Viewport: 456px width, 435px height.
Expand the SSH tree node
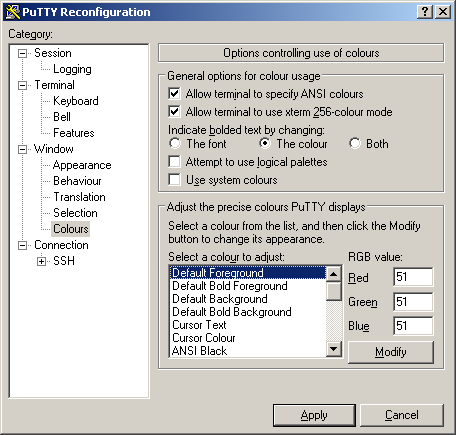tap(41, 261)
